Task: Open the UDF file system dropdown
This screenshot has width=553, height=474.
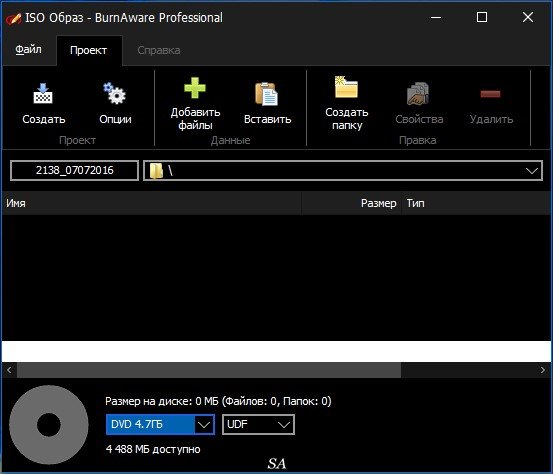Action: pos(259,425)
